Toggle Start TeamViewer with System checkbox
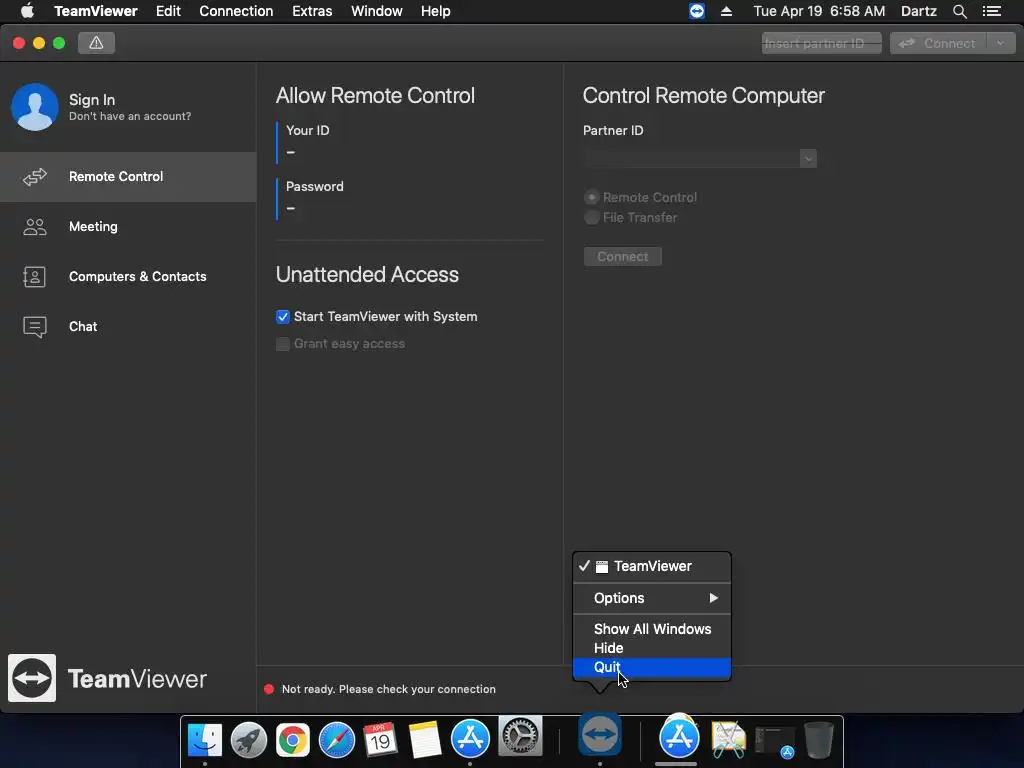This screenshot has width=1024, height=768. [283, 317]
